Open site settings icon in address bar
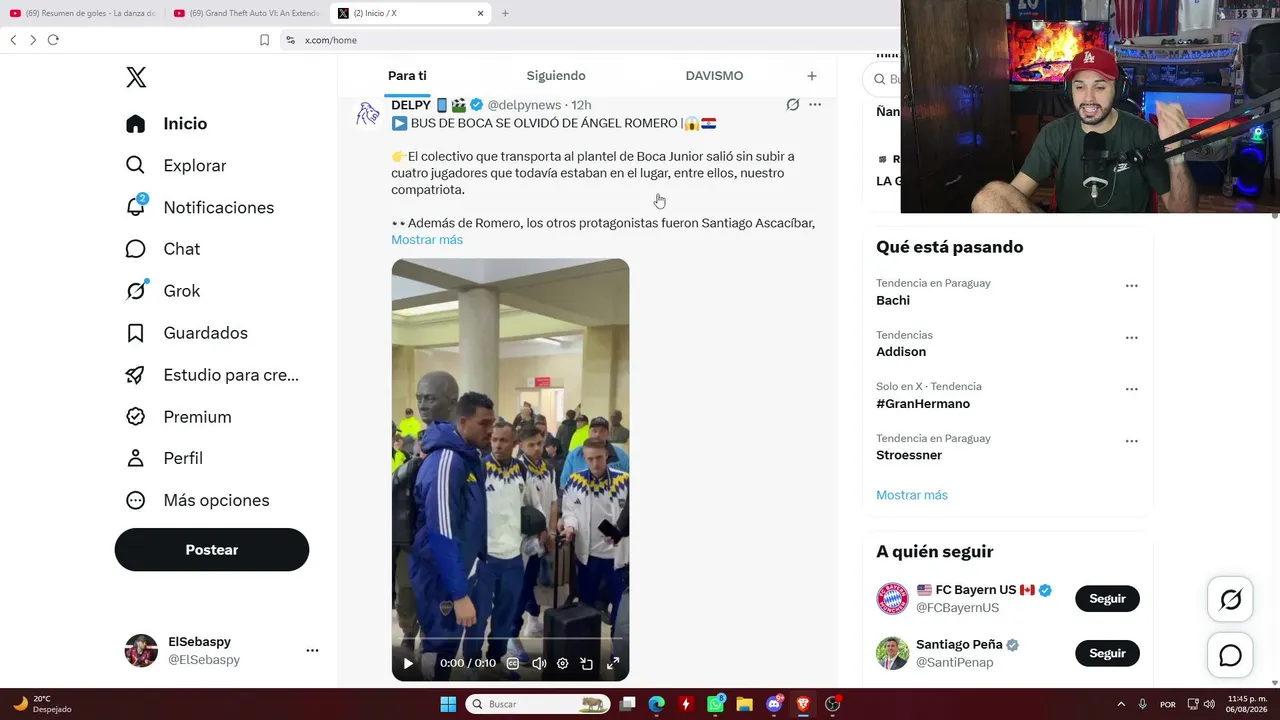The image size is (1280, 720). click(x=290, y=40)
